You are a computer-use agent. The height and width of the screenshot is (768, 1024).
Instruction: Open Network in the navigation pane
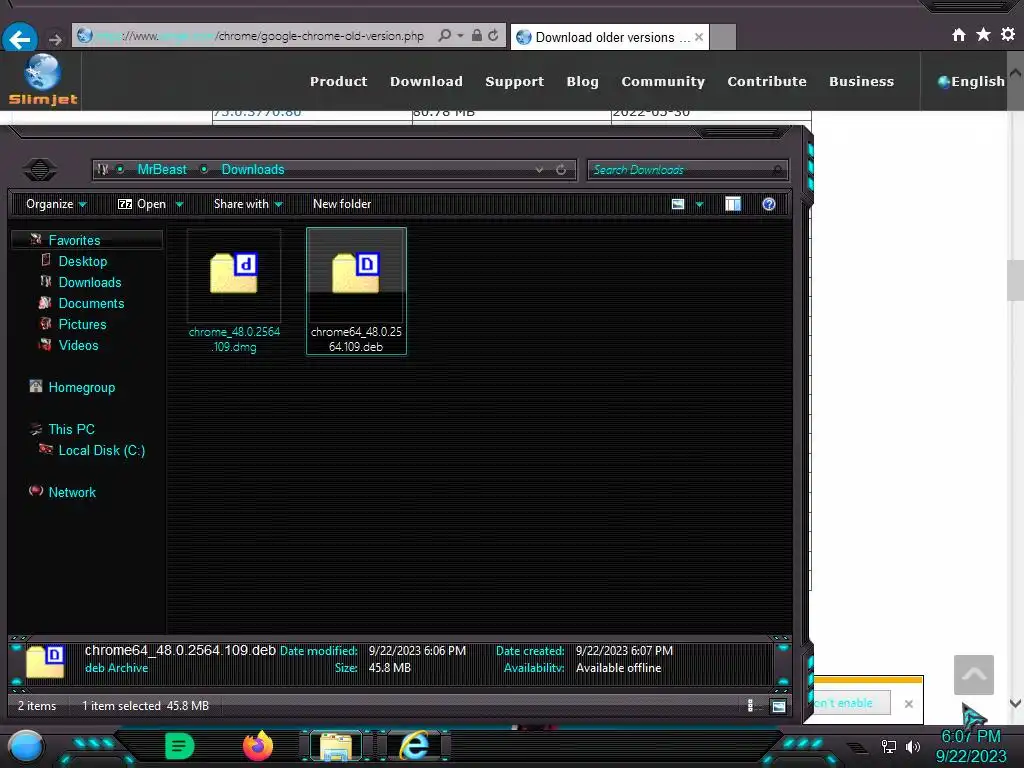[72, 492]
